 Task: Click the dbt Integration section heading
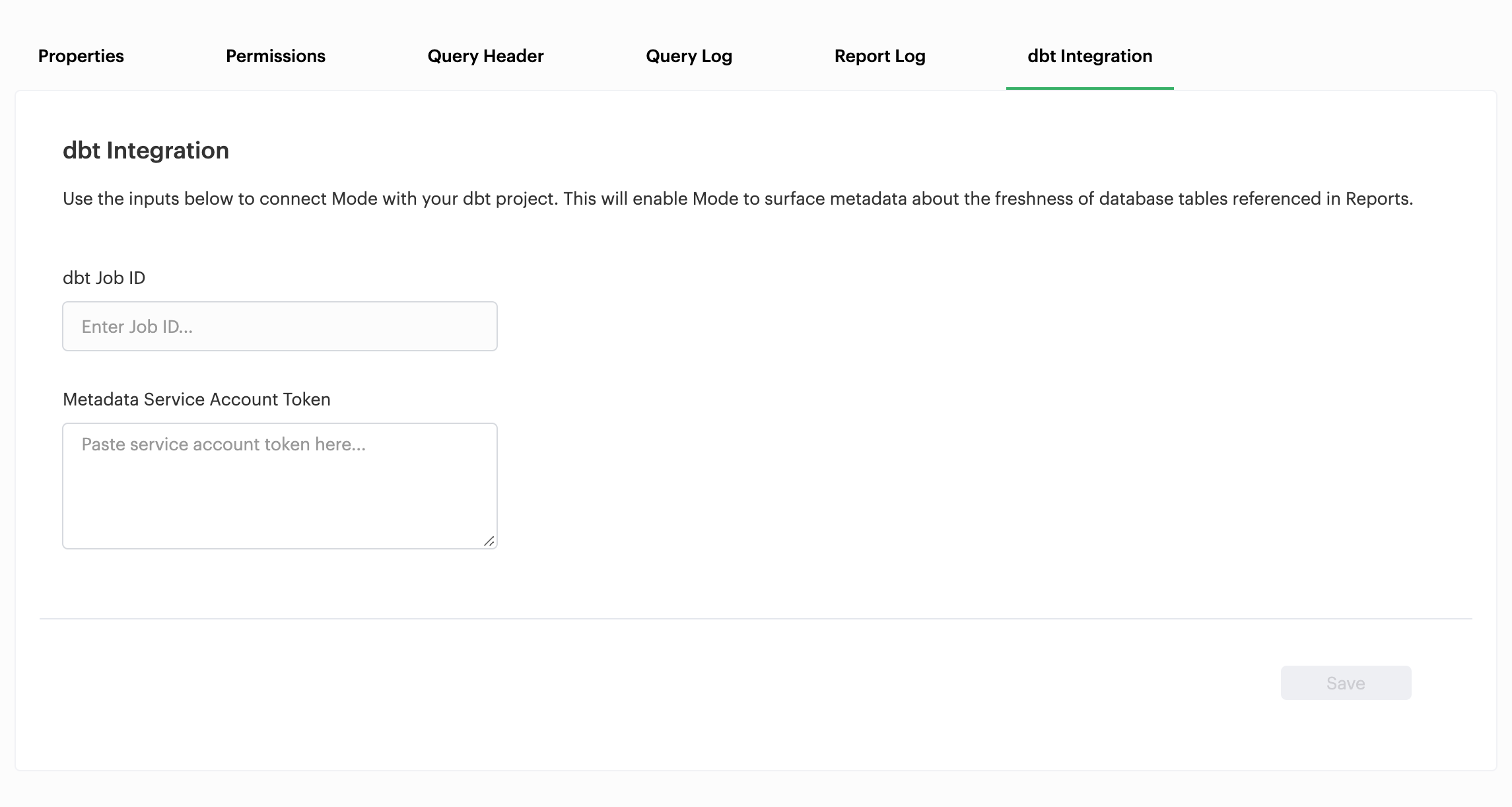146,151
